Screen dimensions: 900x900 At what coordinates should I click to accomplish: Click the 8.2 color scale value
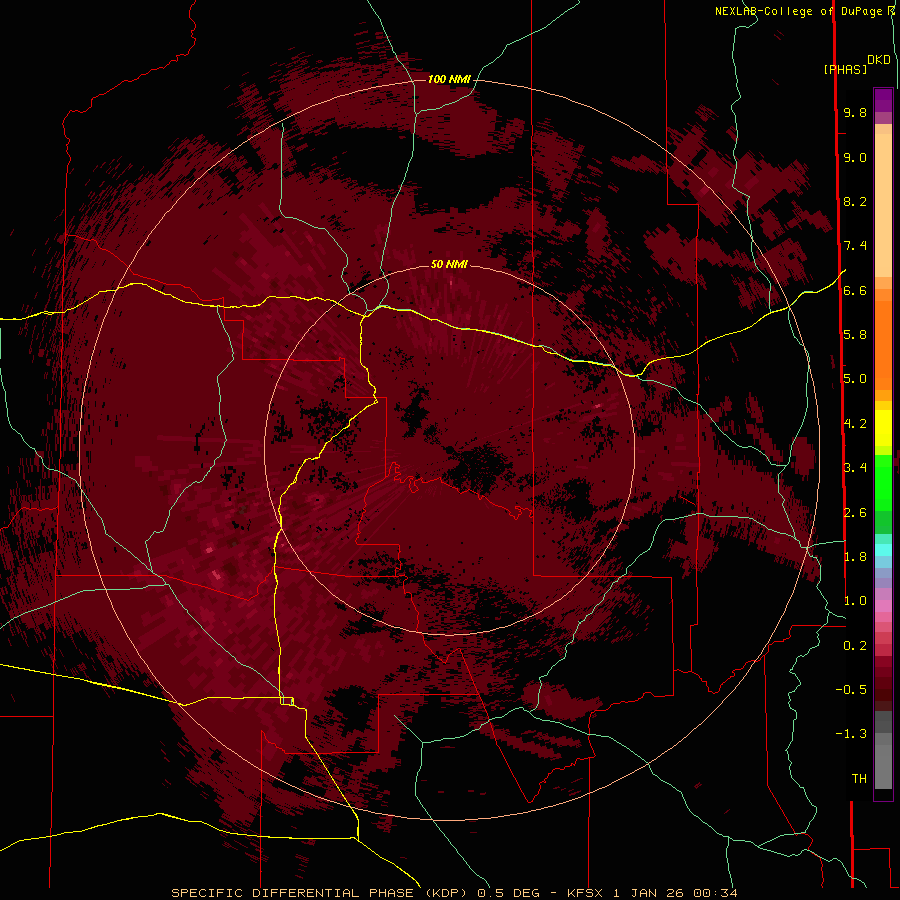[855, 201]
